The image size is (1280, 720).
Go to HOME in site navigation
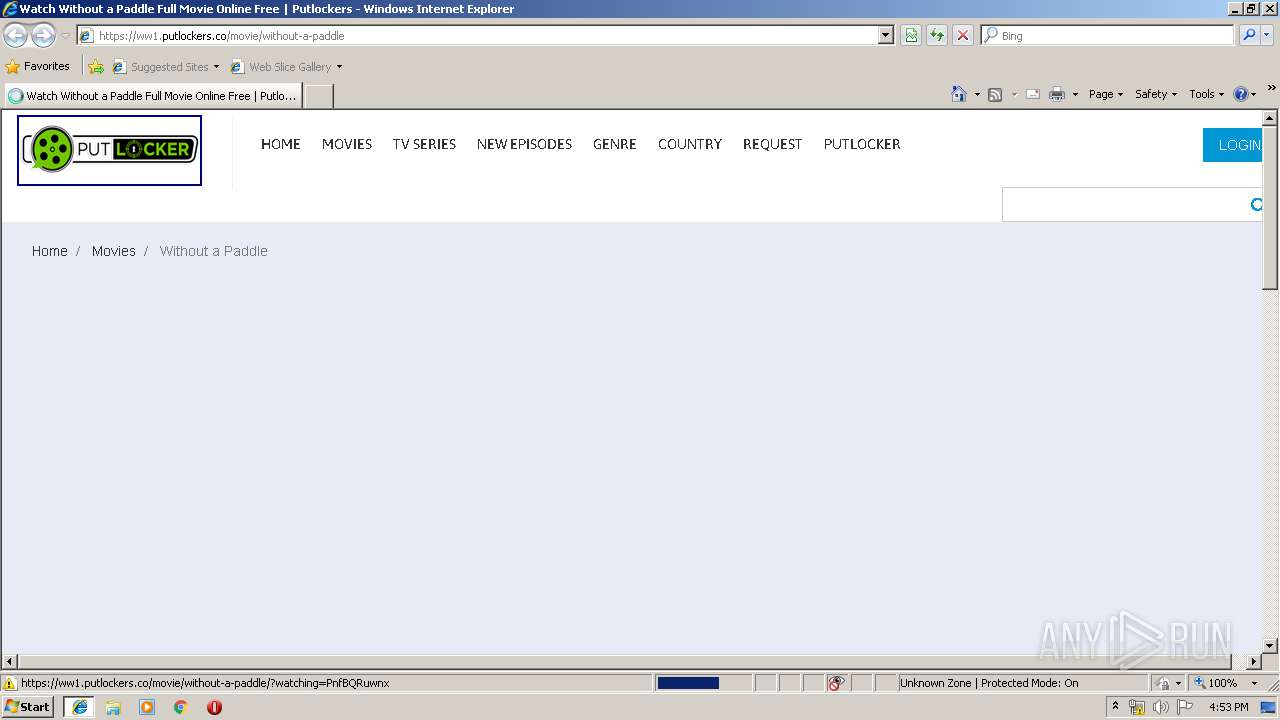point(281,144)
